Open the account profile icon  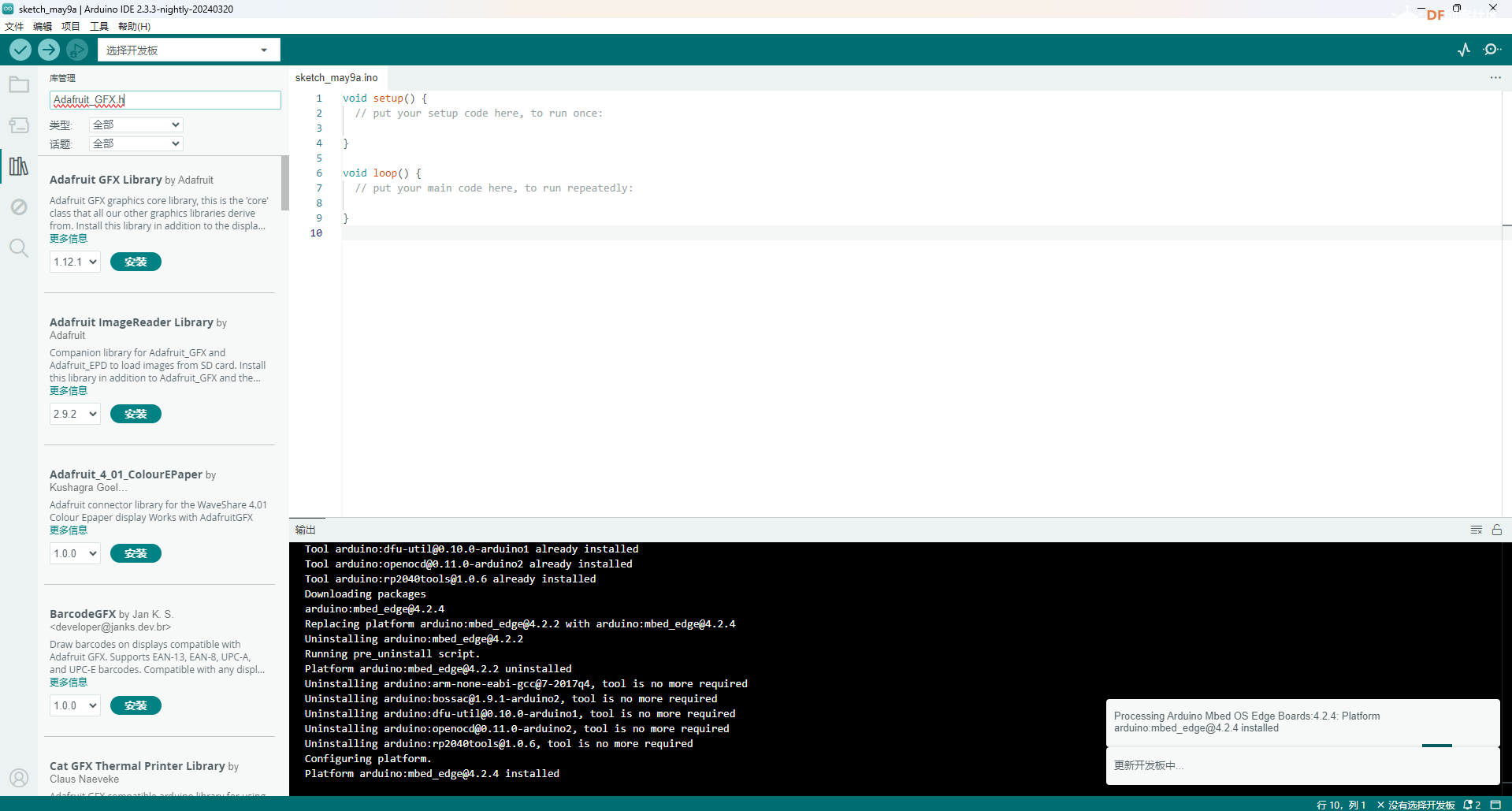click(x=19, y=779)
